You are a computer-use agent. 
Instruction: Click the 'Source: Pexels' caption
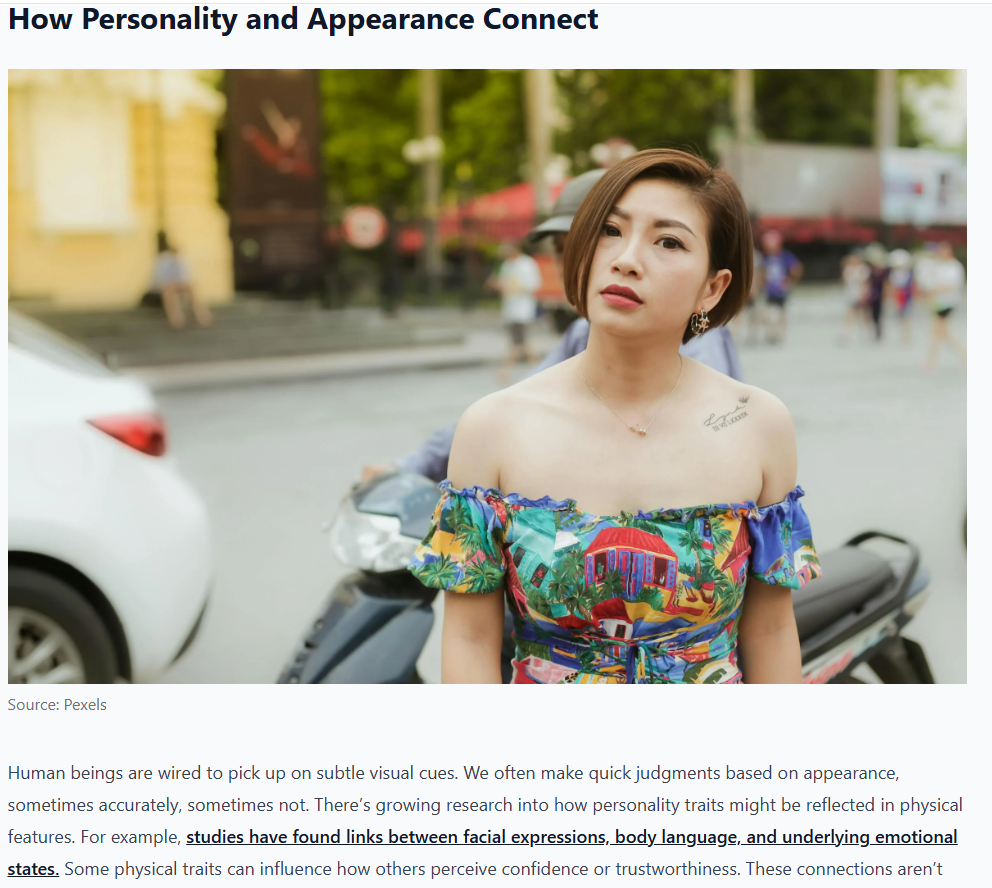tap(57, 705)
